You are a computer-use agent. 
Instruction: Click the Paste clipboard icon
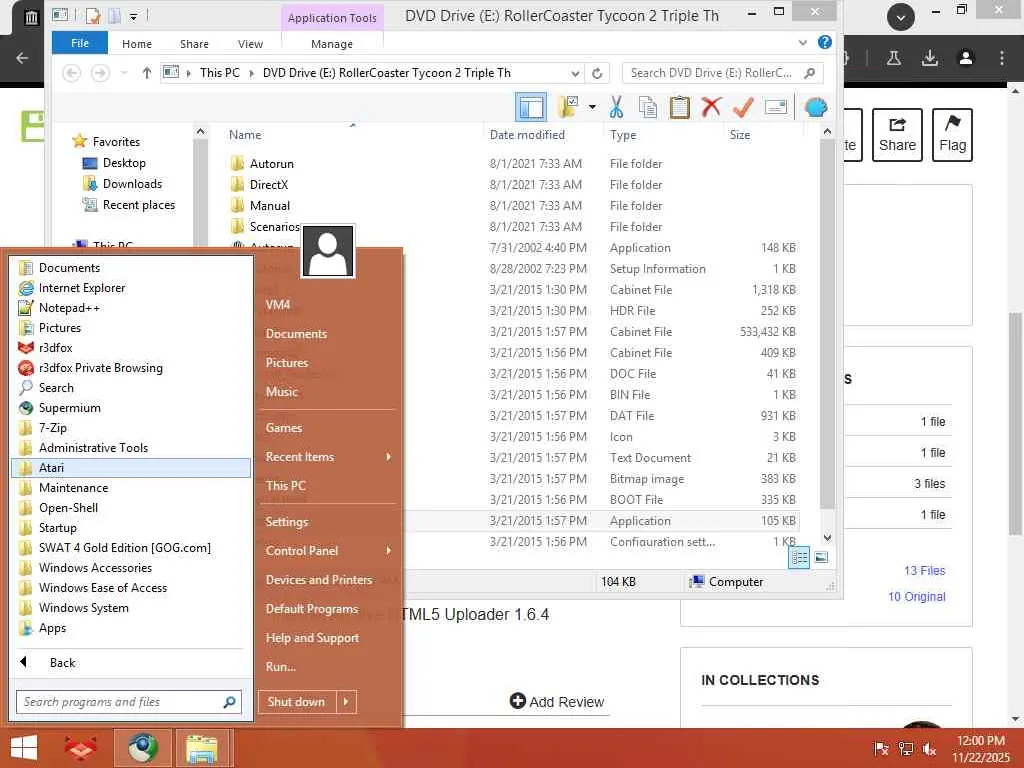coord(679,107)
